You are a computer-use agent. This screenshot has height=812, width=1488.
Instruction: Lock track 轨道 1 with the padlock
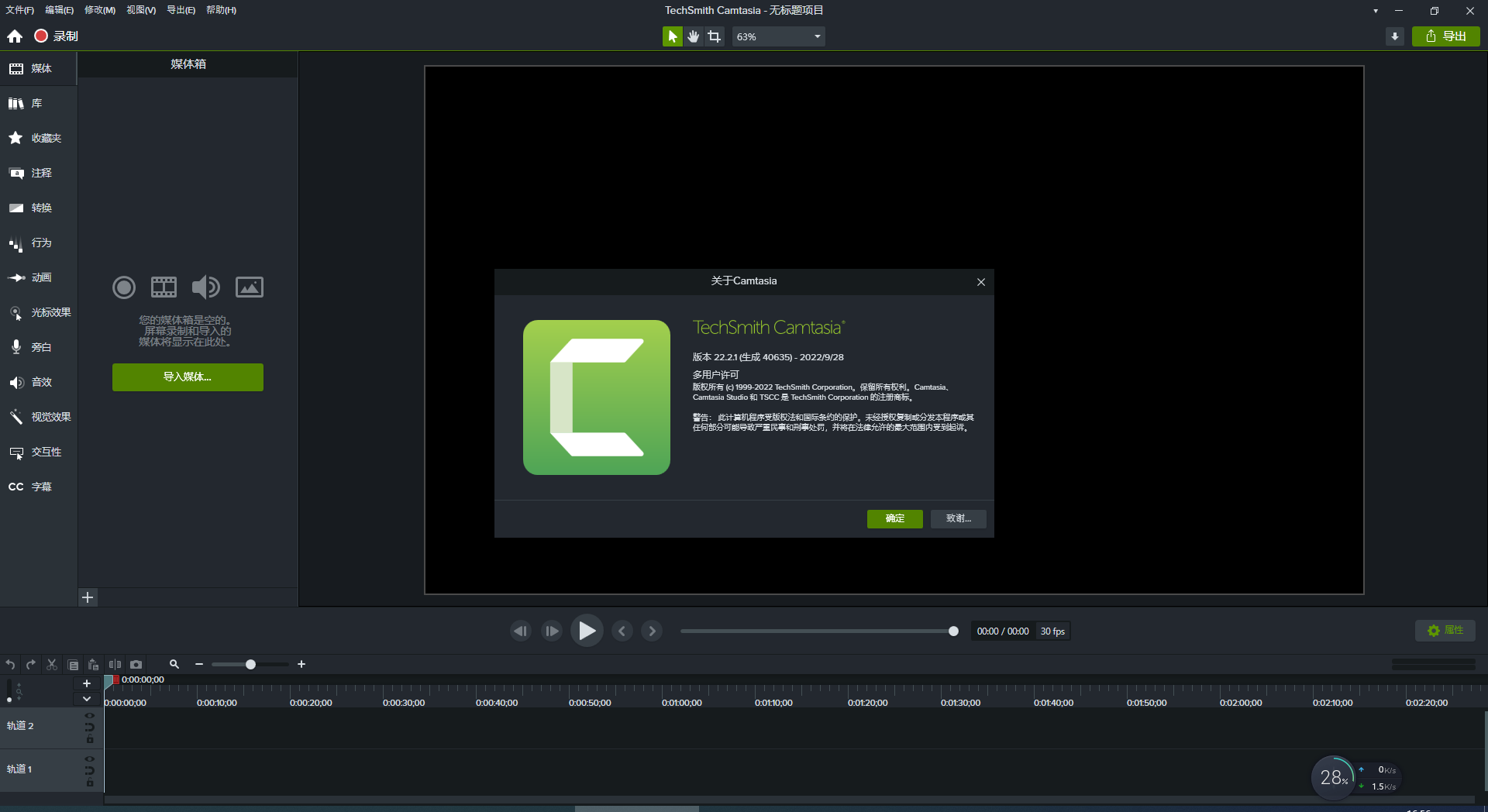pyautogui.click(x=89, y=783)
